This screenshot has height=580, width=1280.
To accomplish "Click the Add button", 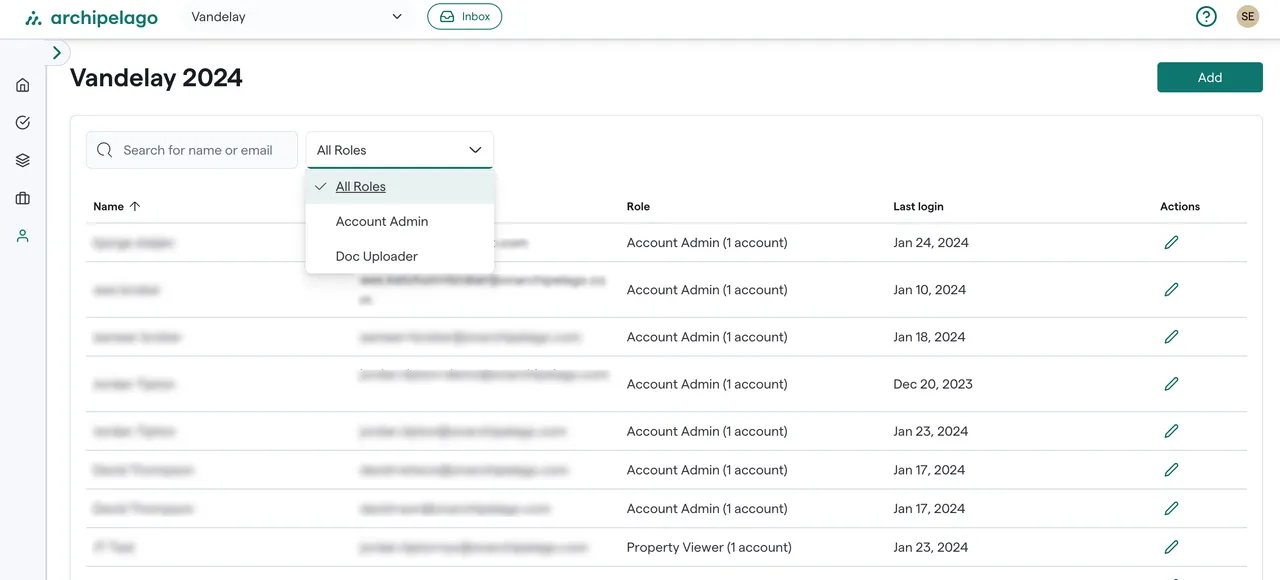I will coord(1209,77).
